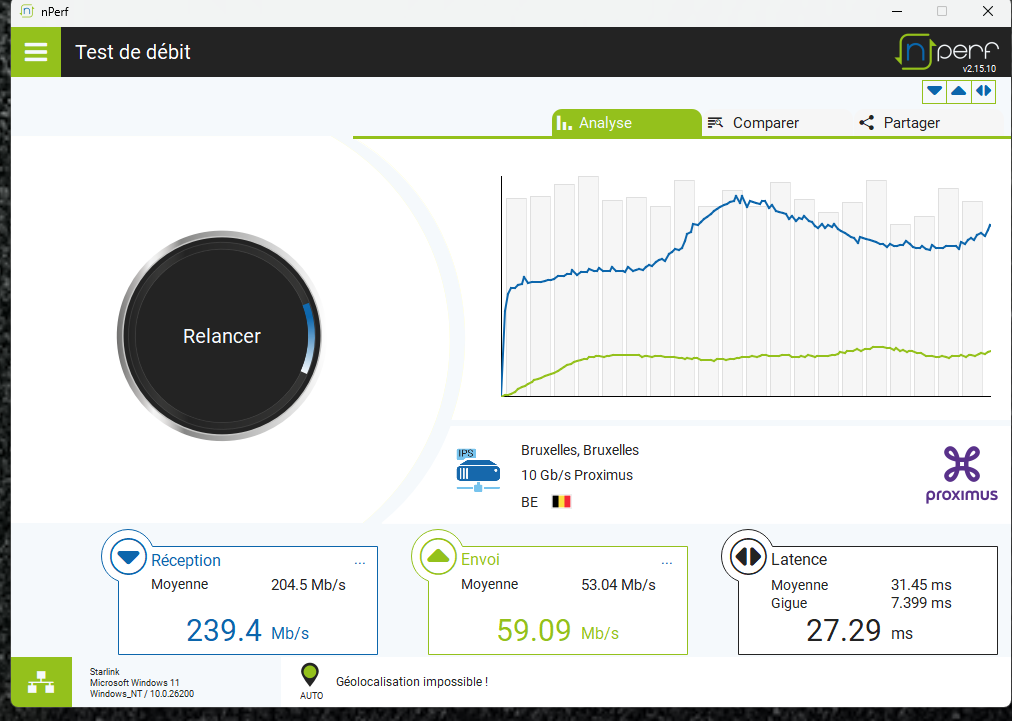Click the nPerf logo
The height and width of the screenshot is (721, 1012).
(946, 52)
